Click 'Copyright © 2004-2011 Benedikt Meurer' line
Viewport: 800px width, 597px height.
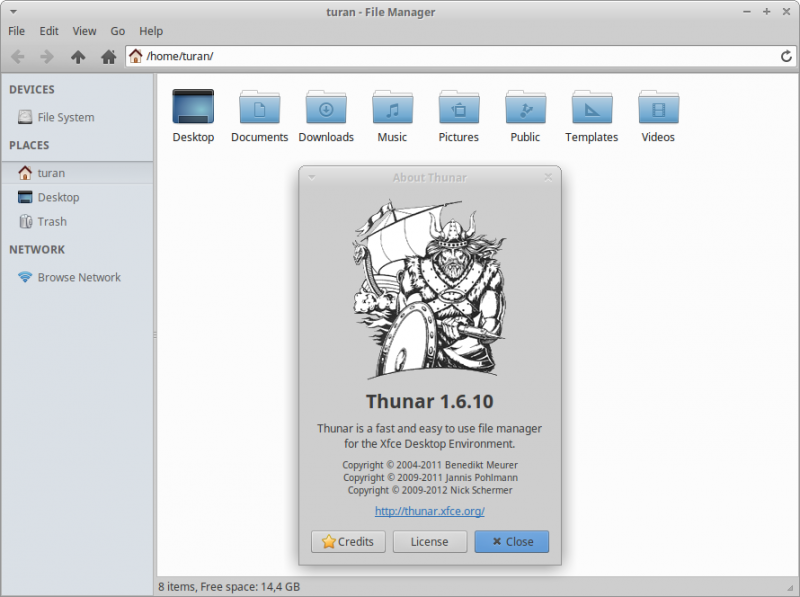(x=430, y=465)
